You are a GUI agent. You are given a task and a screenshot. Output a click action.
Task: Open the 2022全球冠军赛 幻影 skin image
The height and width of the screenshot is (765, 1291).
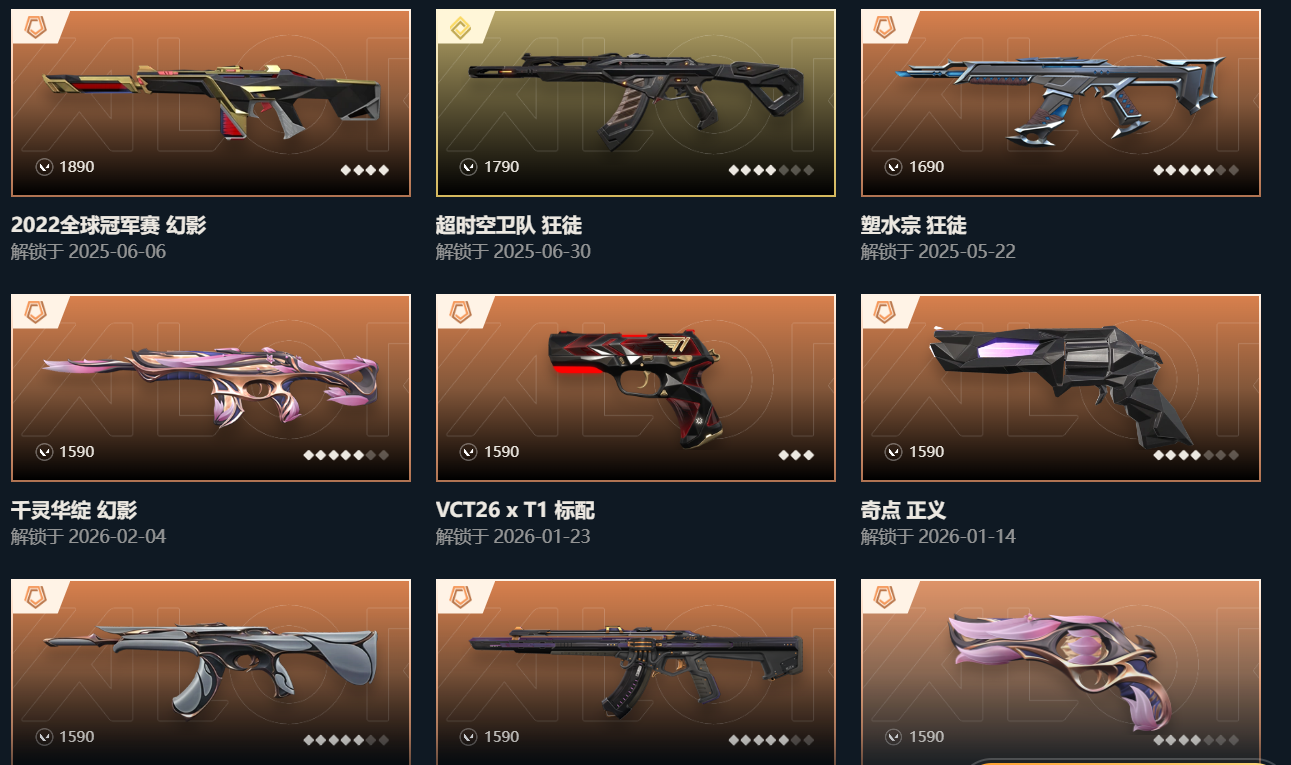tap(211, 103)
